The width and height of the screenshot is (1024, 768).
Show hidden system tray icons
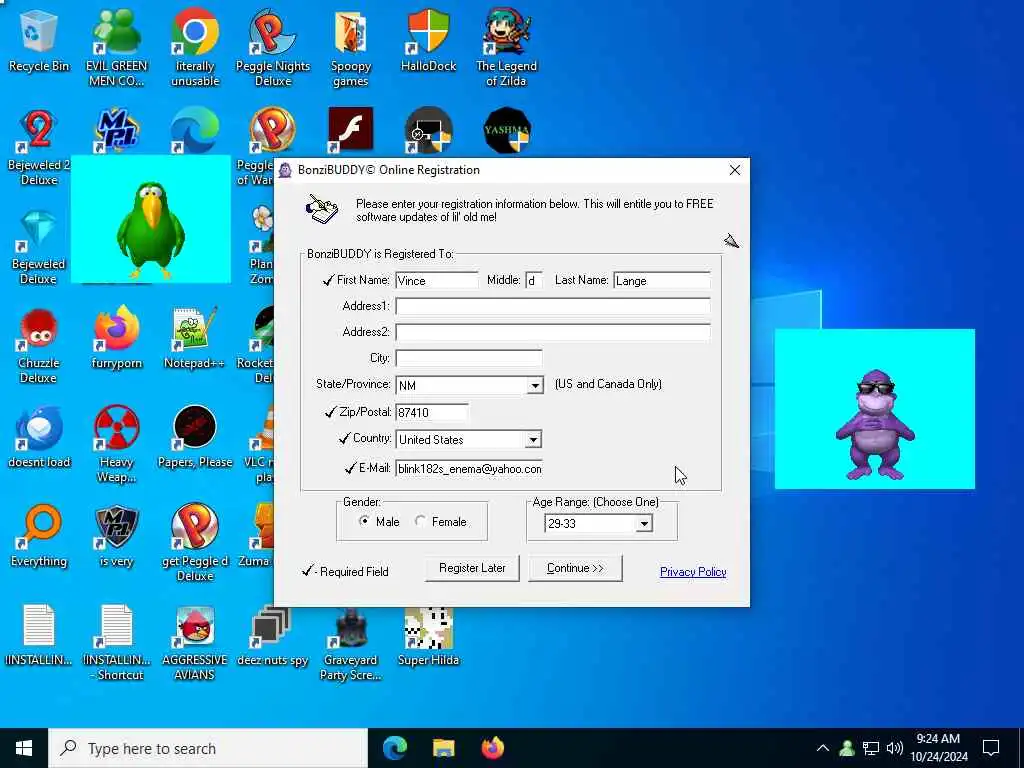coord(823,748)
